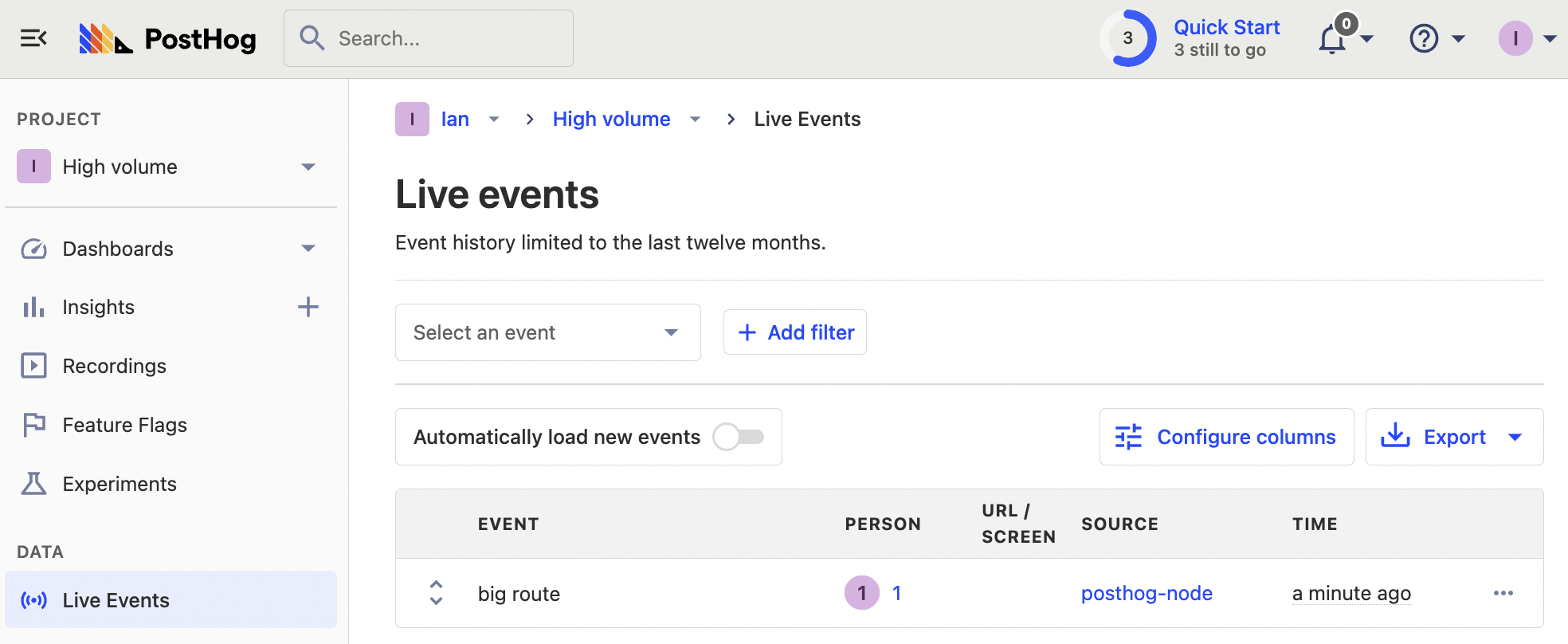The height and width of the screenshot is (644, 1568).
Task: Expand the big route event row
Action: click(436, 593)
